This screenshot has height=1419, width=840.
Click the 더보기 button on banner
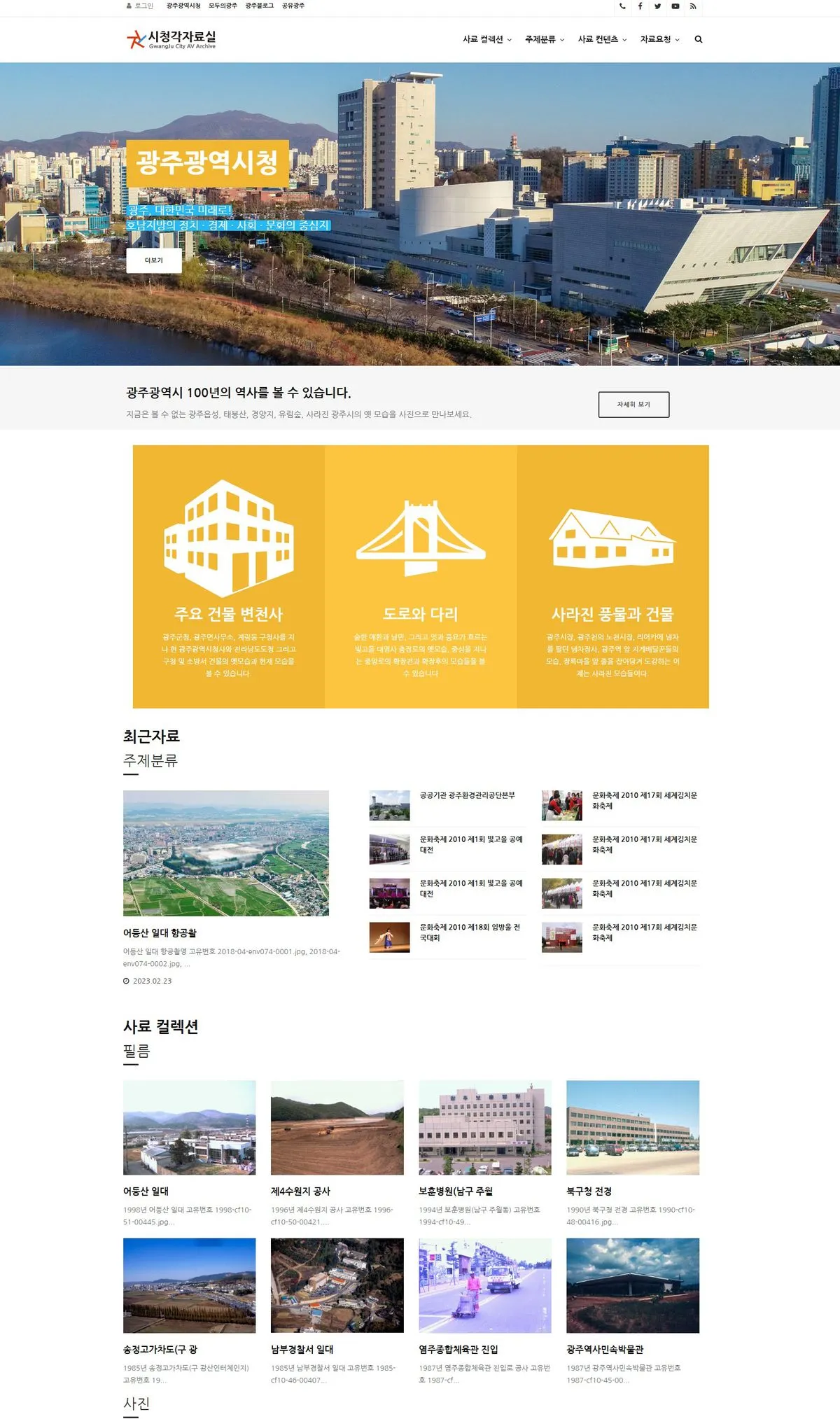tap(154, 260)
